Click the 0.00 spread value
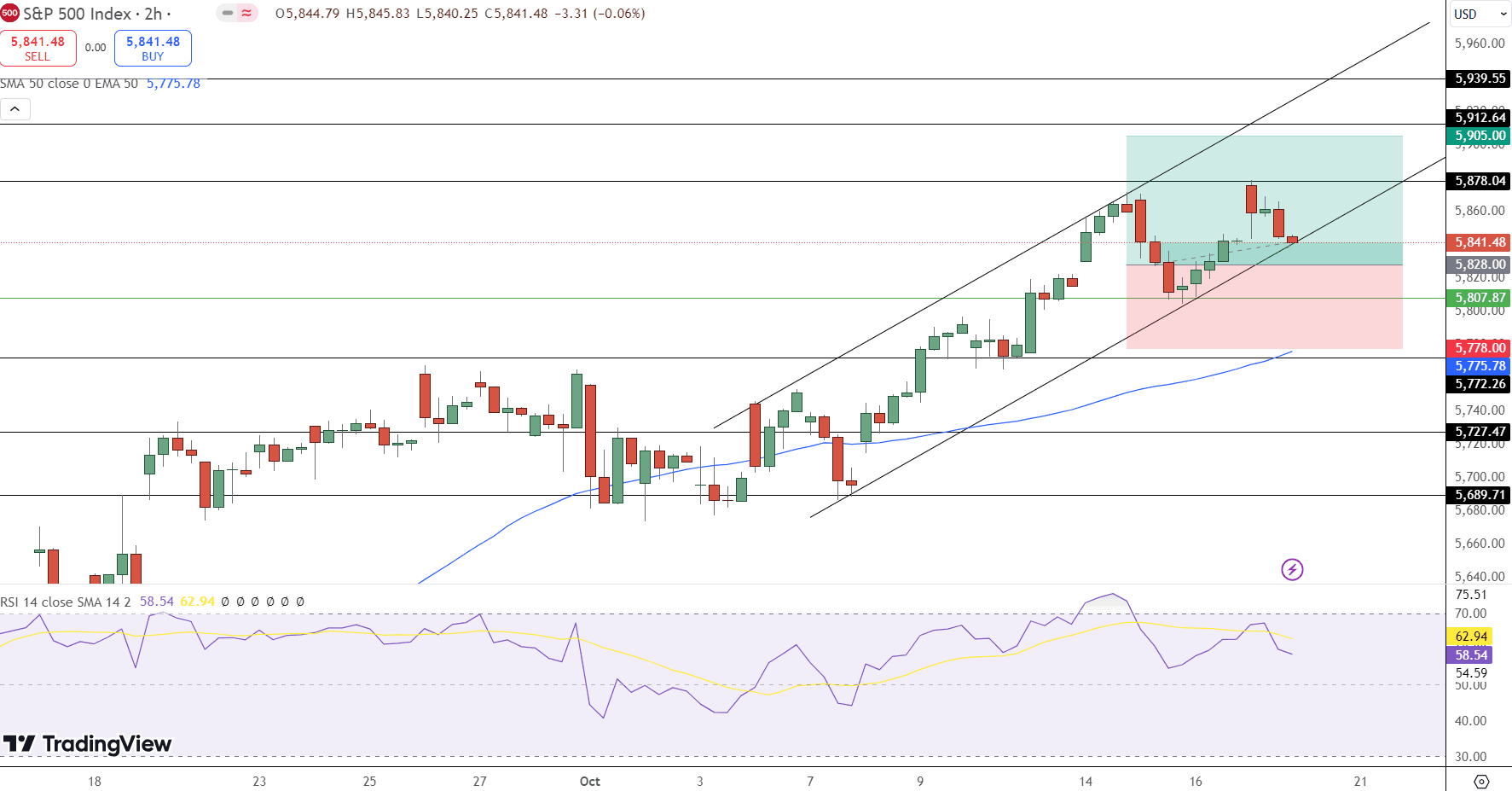Viewport: 1512px width, 791px height. pyautogui.click(x=96, y=48)
